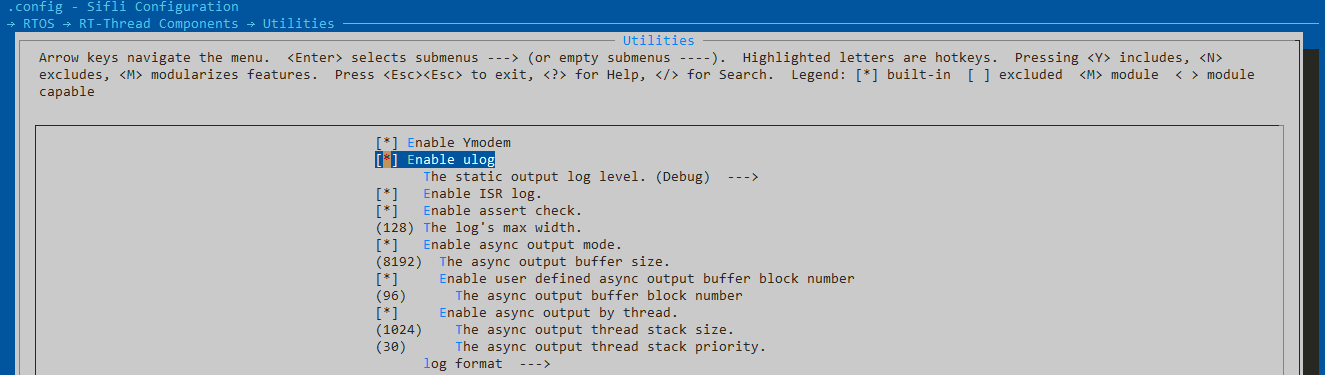The height and width of the screenshot is (375, 1325).
Task: Select the Utilities dialog title
Action: [x=658, y=41]
